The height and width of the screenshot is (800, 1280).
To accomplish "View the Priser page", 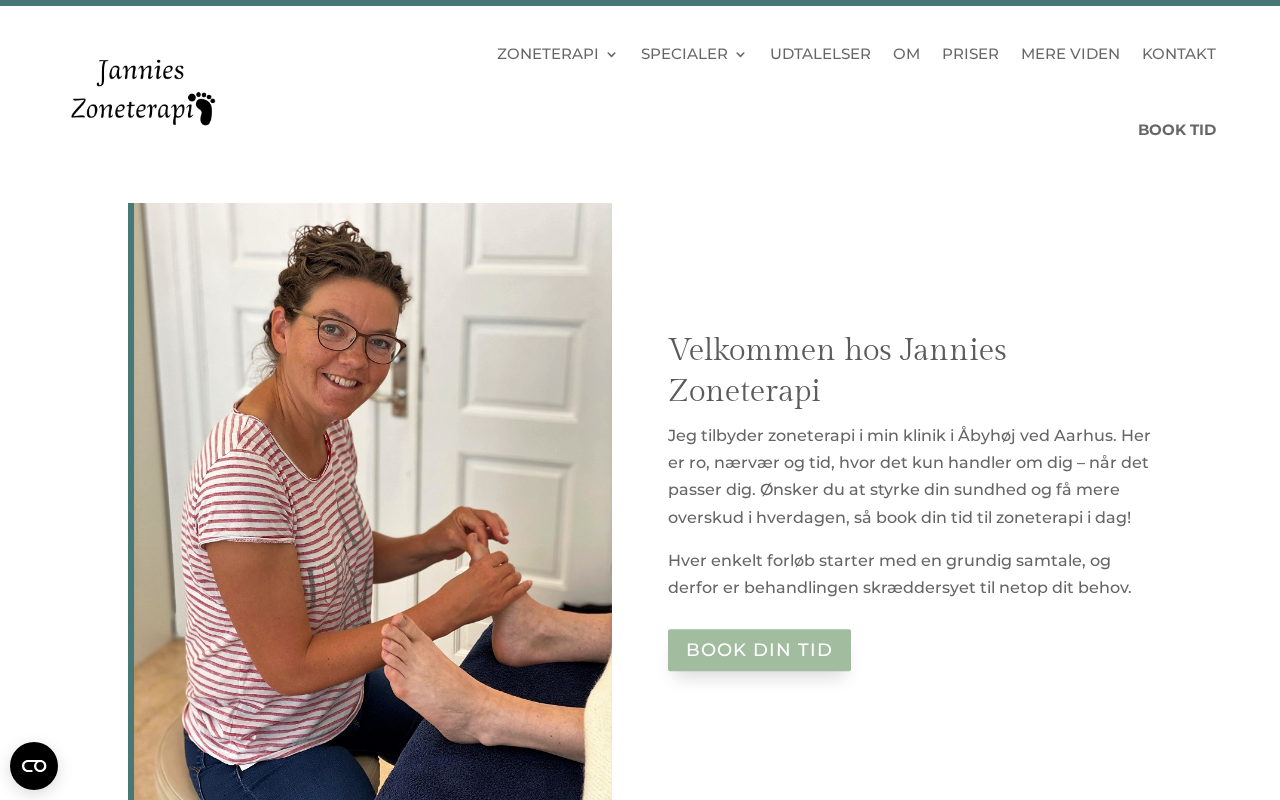I will 970,54.
